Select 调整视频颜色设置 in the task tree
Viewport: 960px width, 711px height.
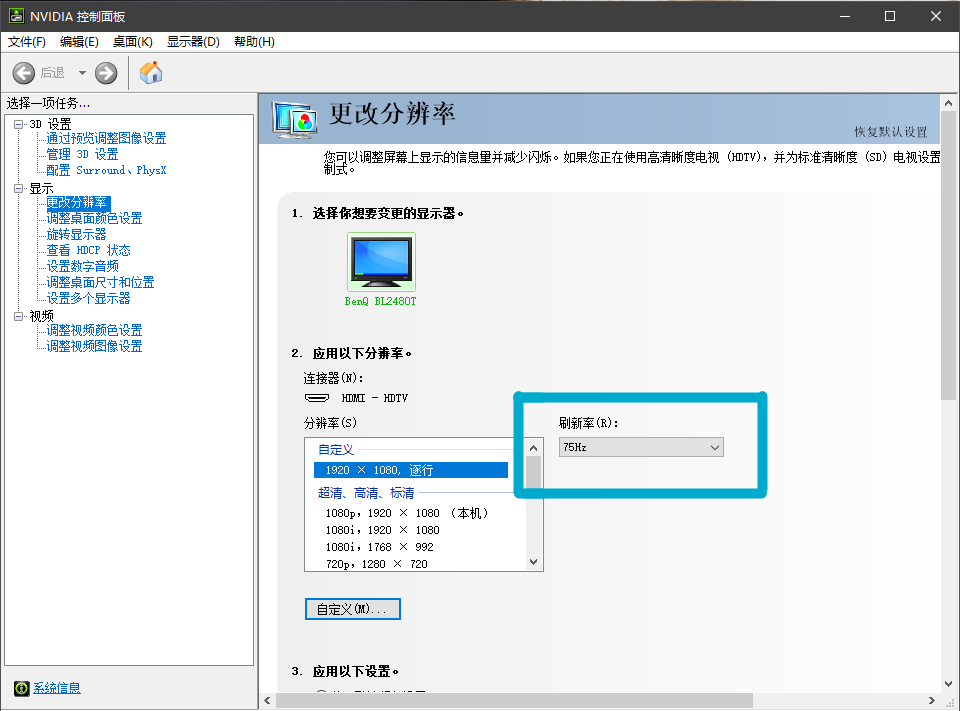tap(95, 330)
